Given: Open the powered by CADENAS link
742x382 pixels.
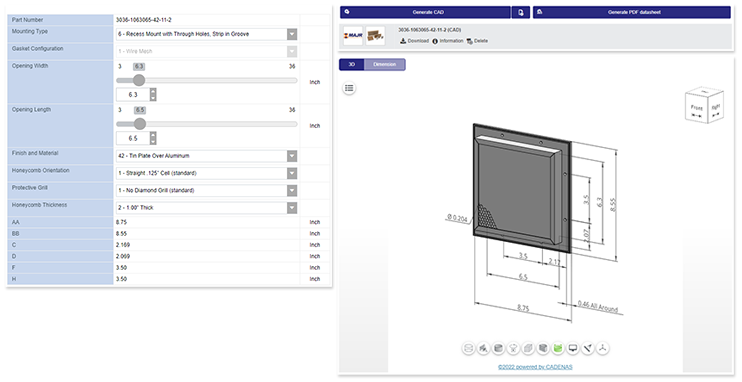Looking at the screenshot, I should [x=535, y=367].
